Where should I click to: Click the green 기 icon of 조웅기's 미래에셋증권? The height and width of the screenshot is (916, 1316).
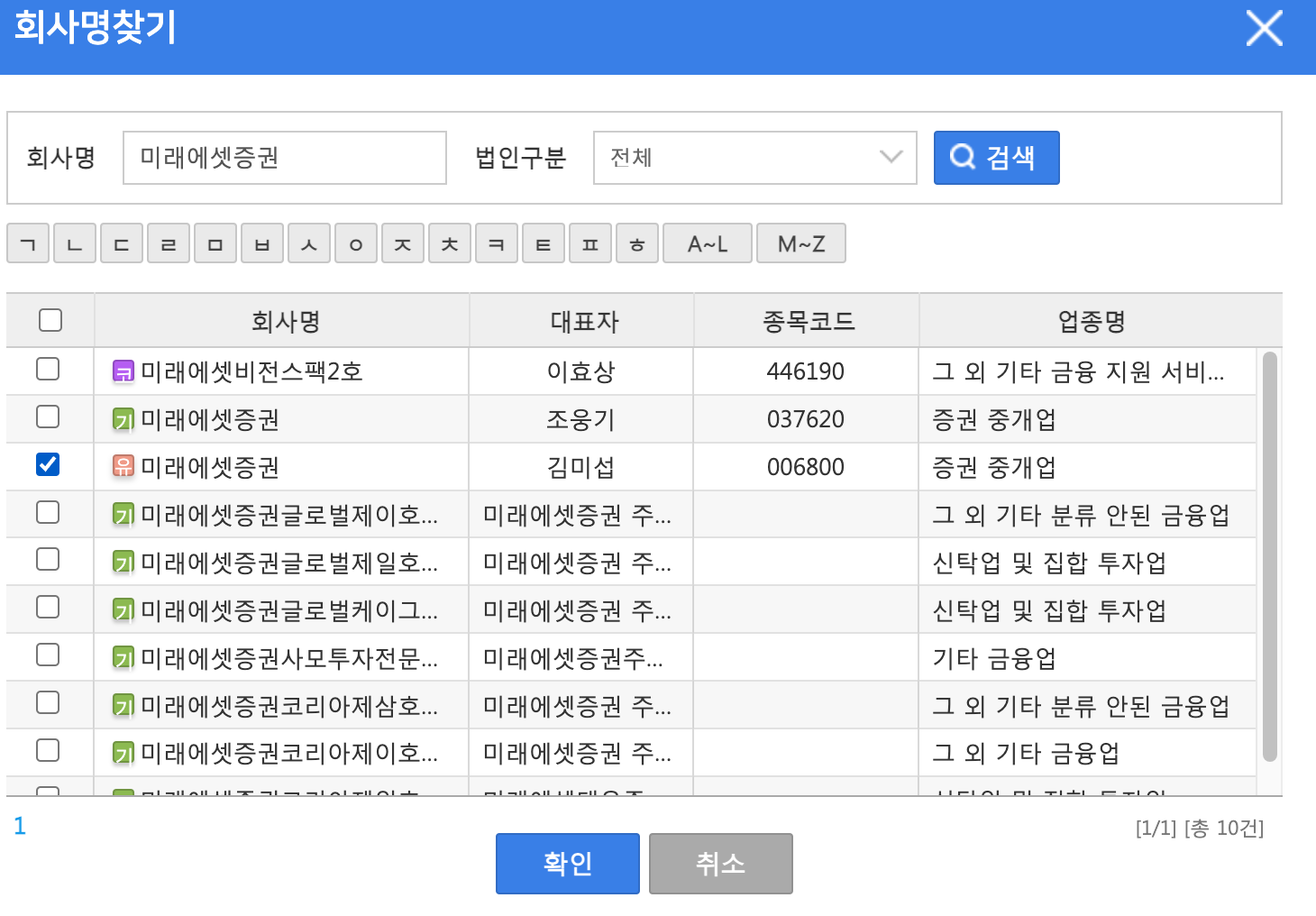tap(123, 419)
